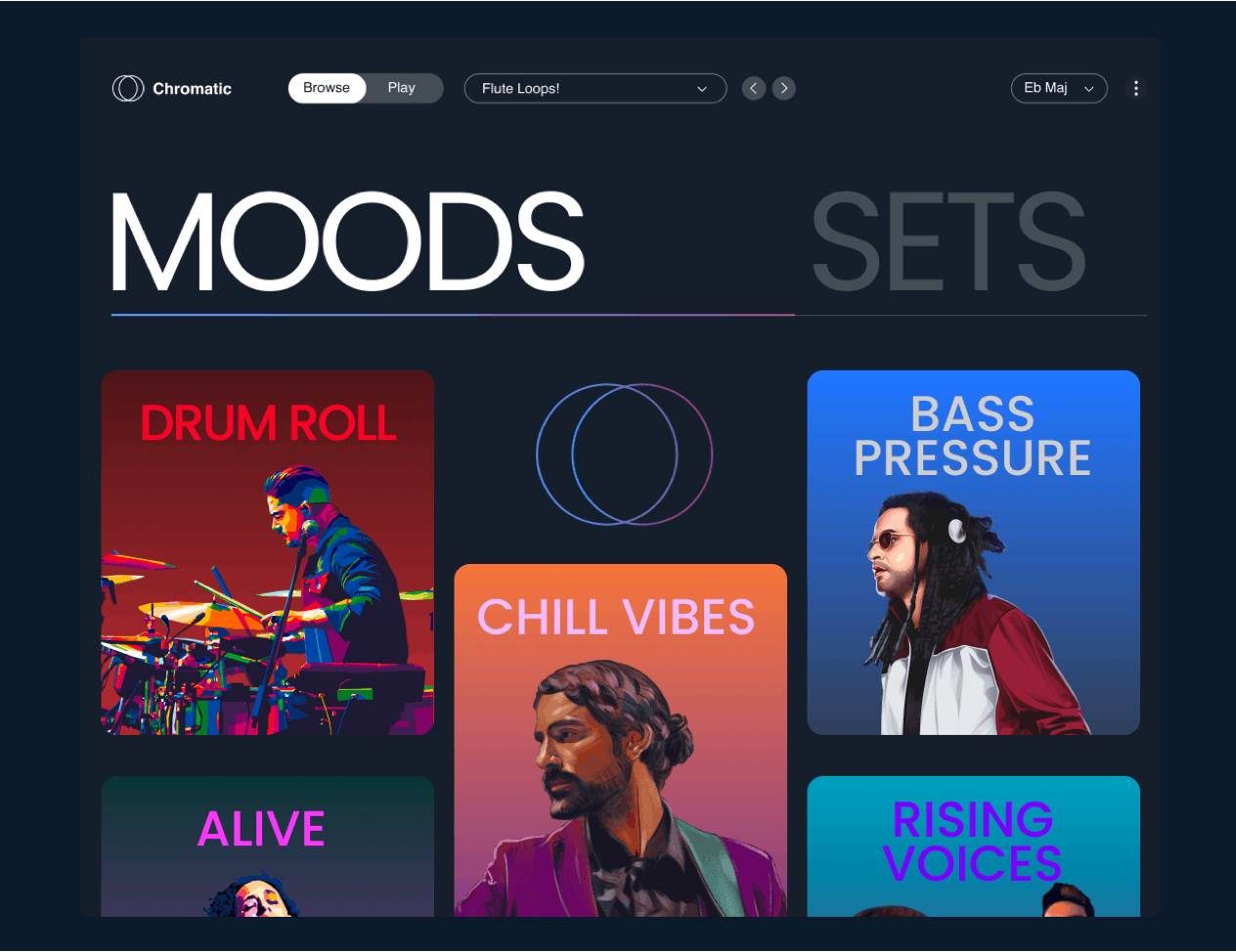Image resolution: width=1236 pixels, height=952 pixels.
Task: Click the large gradient double-circle emblem
Action: coord(624,454)
